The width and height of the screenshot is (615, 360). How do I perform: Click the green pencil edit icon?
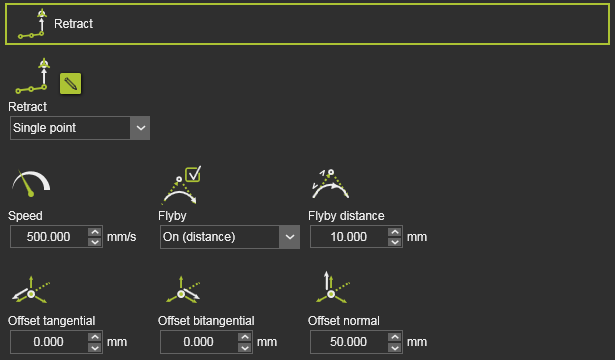click(x=71, y=84)
